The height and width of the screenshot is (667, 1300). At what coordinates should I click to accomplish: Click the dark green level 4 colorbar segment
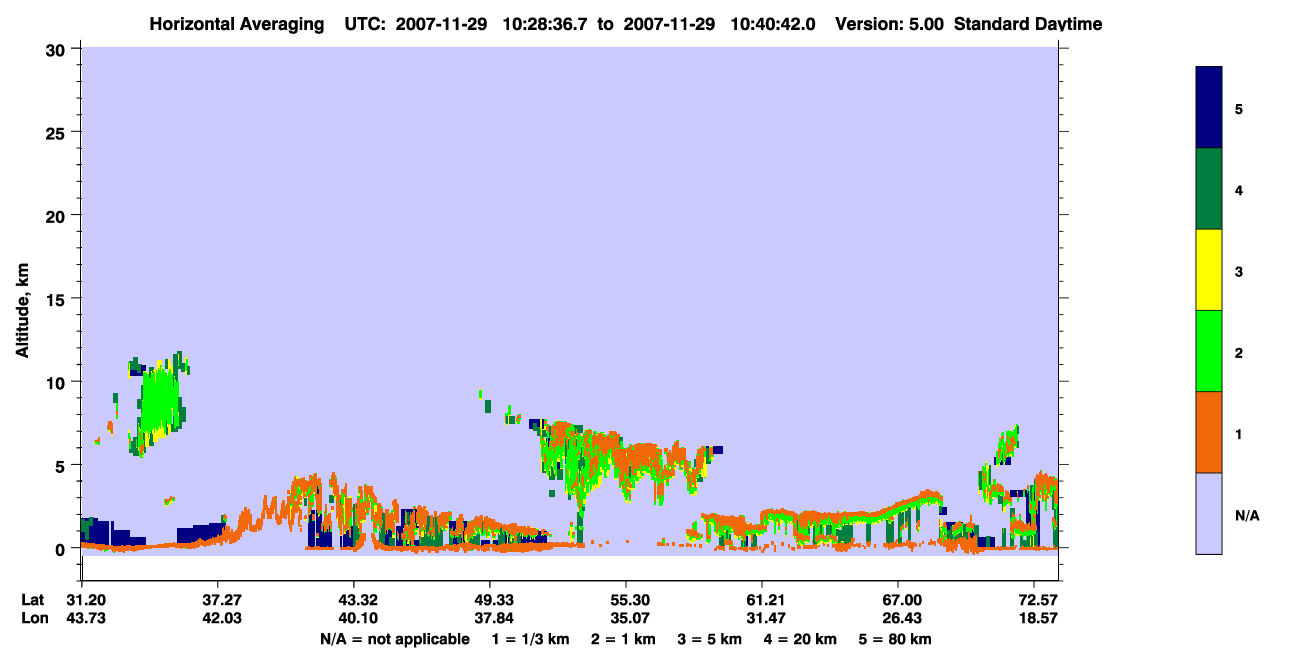tap(1209, 189)
